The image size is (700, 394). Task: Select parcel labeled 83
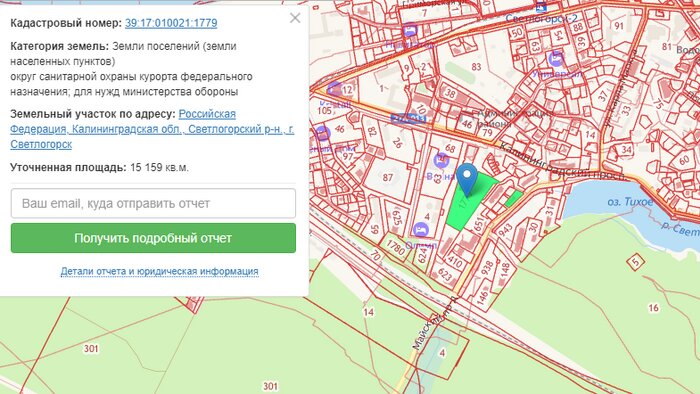pos(476,67)
